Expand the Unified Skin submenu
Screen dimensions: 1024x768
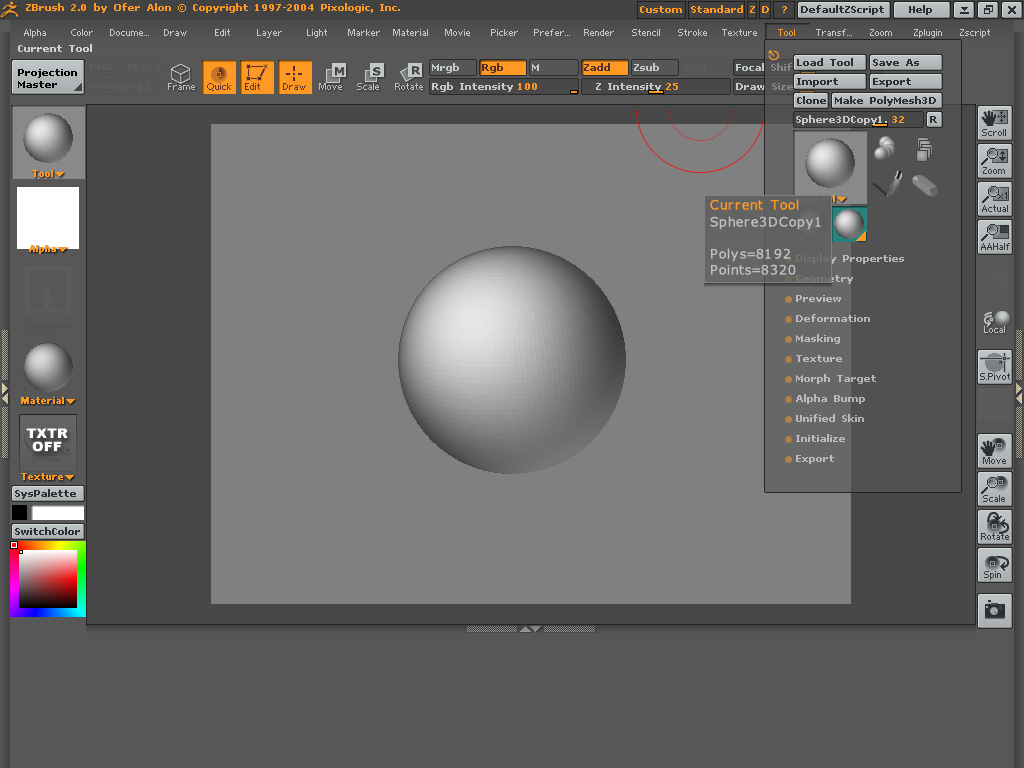(829, 419)
